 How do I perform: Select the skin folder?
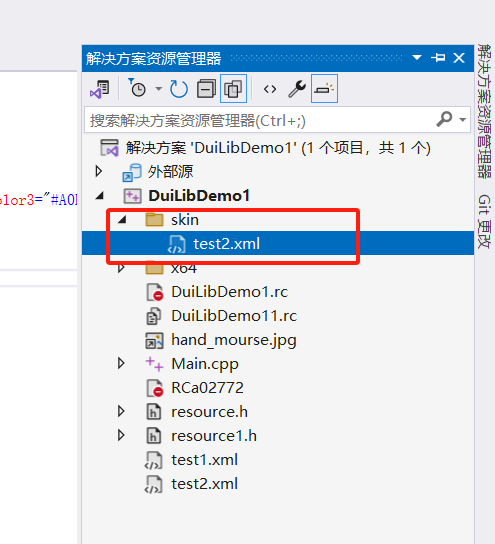pyautogui.click(x=185, y=220)
